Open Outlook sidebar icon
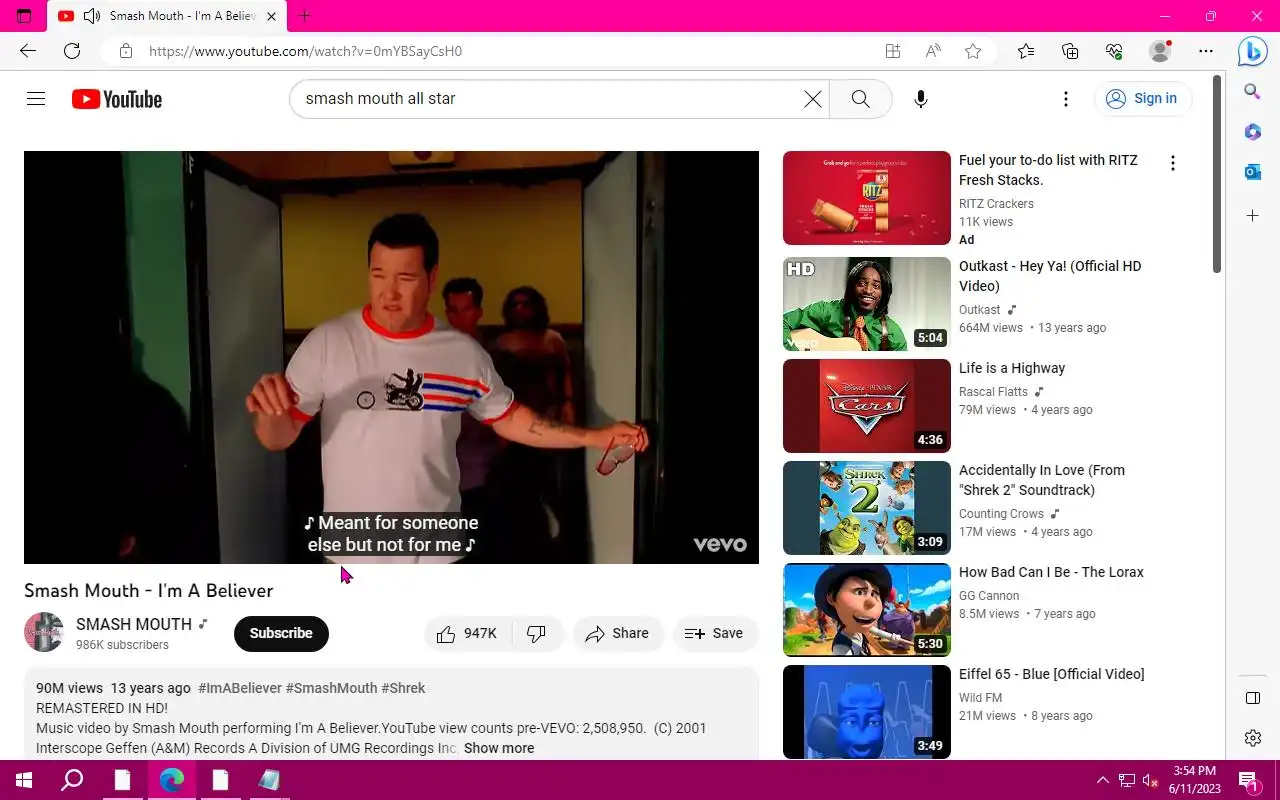This screenshot has height=800, width=1280. 1252,172
